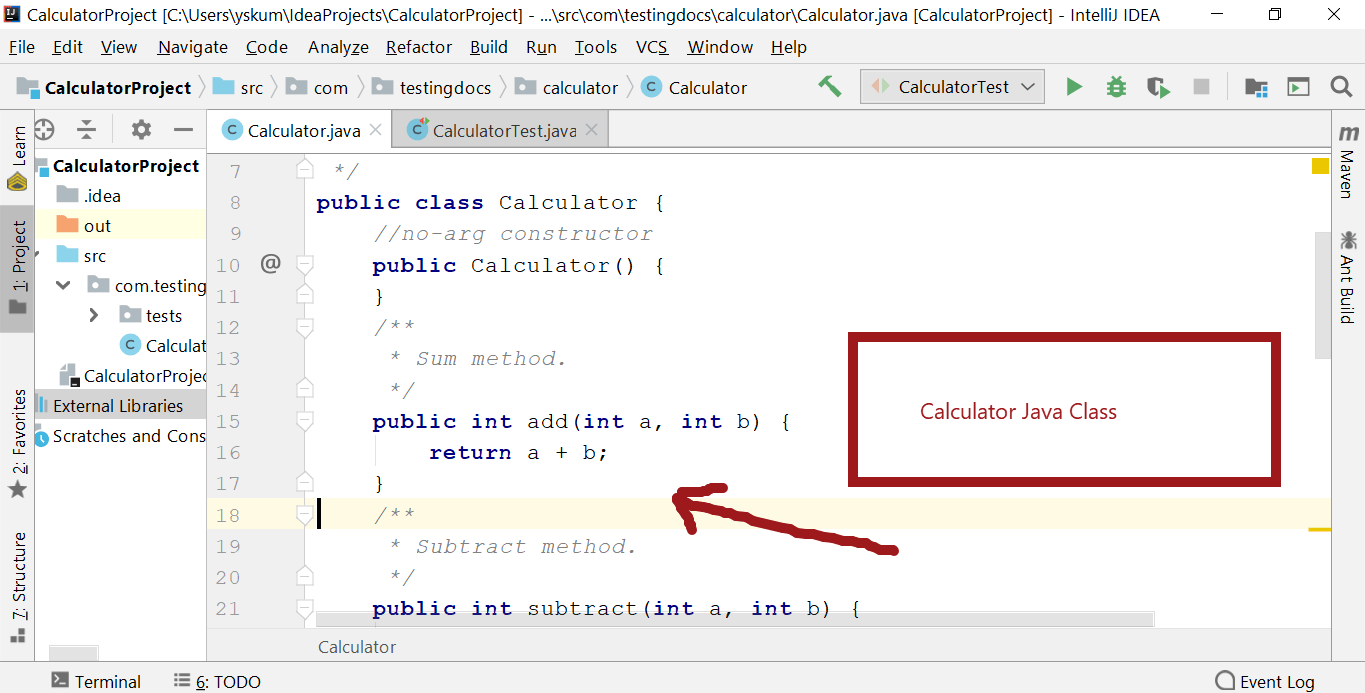Open the Terminal tool window
Screen dimensions: 1365x693
tap(96, 681)
